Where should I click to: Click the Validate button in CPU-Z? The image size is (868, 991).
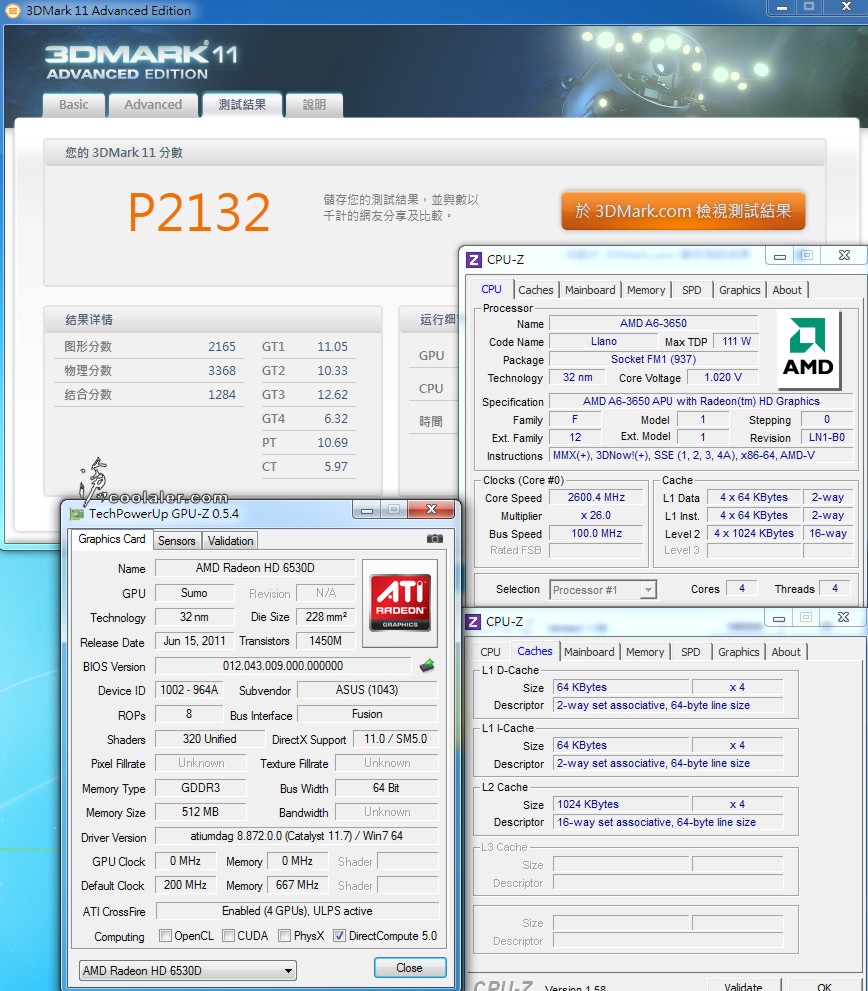tap(743, 986)
